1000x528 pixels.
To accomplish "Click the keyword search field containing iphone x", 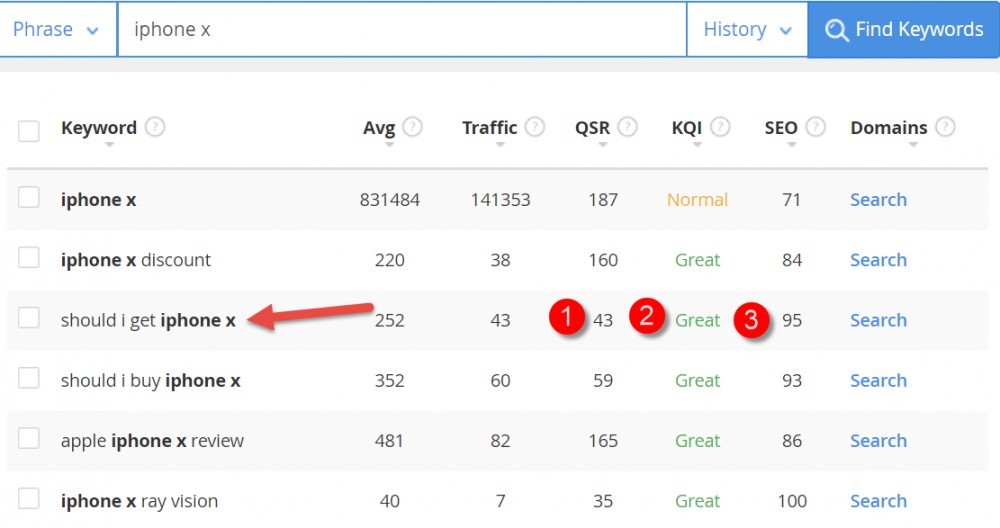I will (402, 29).
